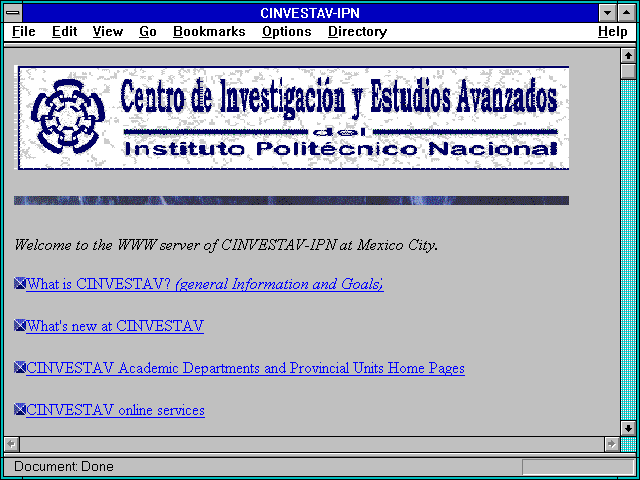Image resolution: width=640 pixels, height=480 pixels.
Task: Click the vertical scrollbar up arrow
Action: 628,56
